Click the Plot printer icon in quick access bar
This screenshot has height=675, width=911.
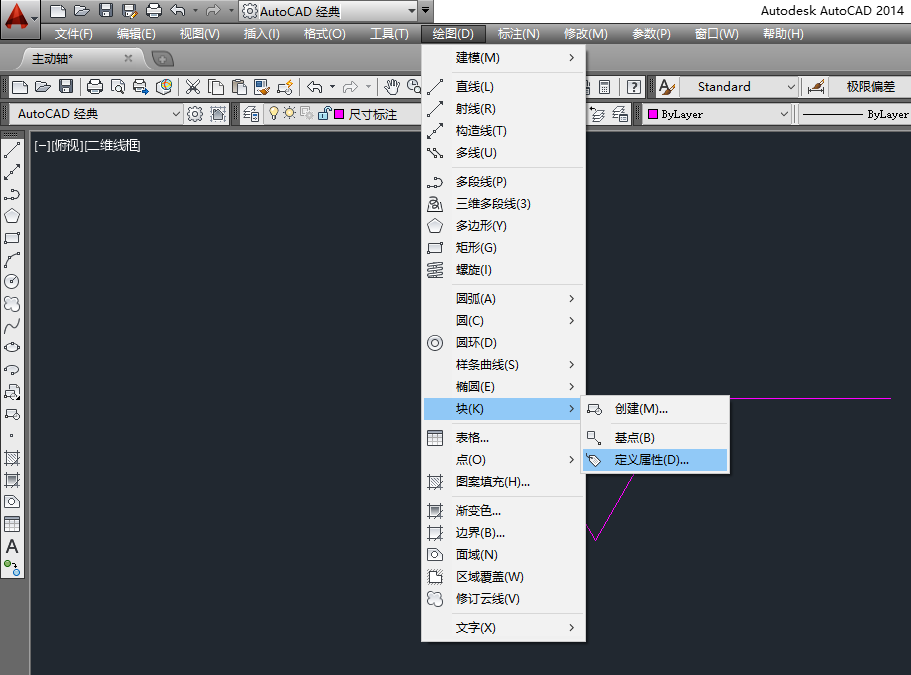154,10
